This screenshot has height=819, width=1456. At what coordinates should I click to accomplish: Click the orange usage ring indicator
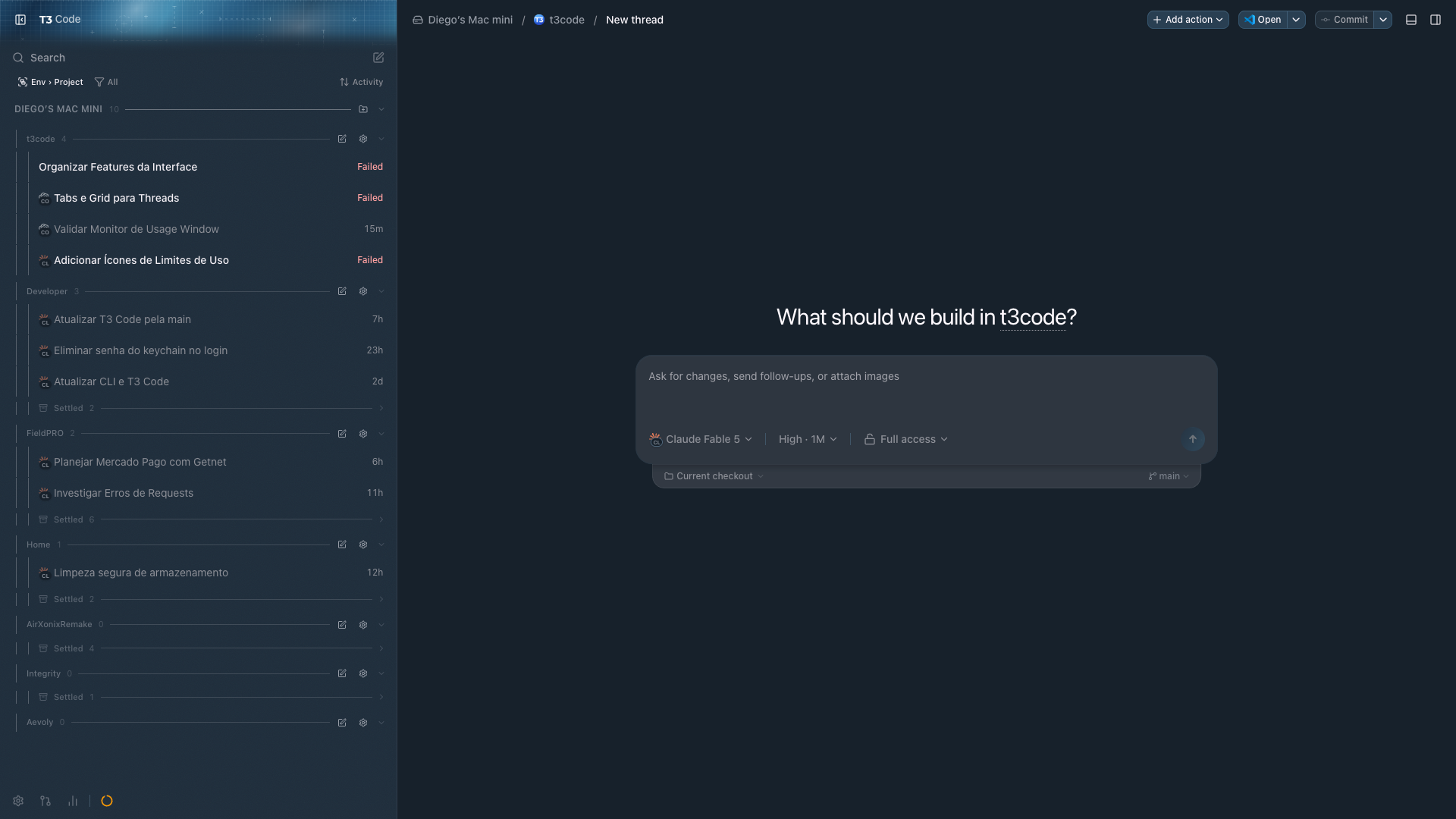coord(107,801)
